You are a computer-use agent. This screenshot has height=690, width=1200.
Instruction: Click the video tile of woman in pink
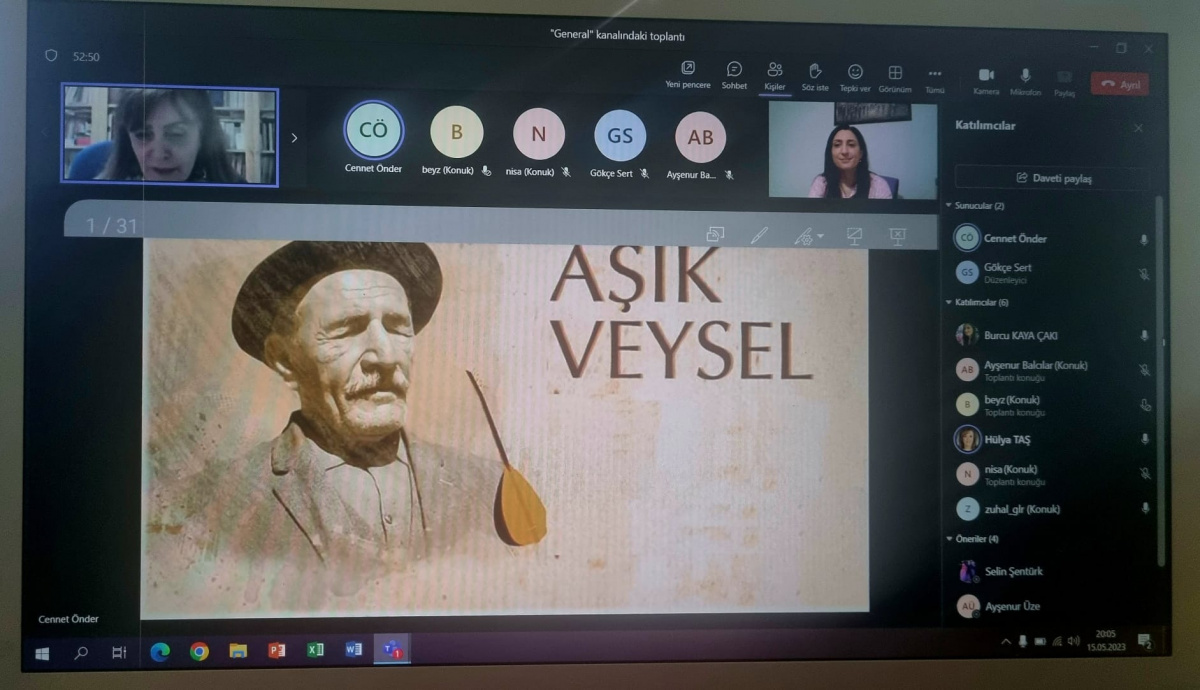(x=853, y=149)
